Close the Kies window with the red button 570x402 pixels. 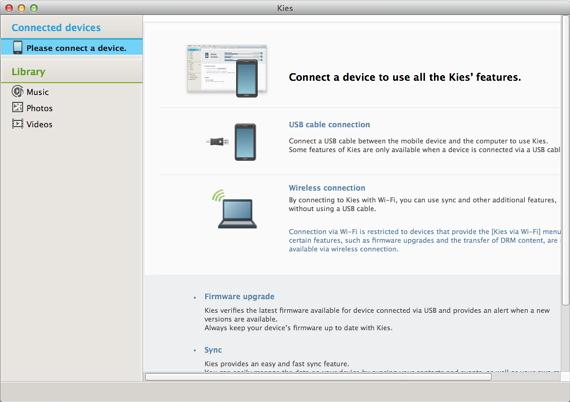[x=9, y=8]
